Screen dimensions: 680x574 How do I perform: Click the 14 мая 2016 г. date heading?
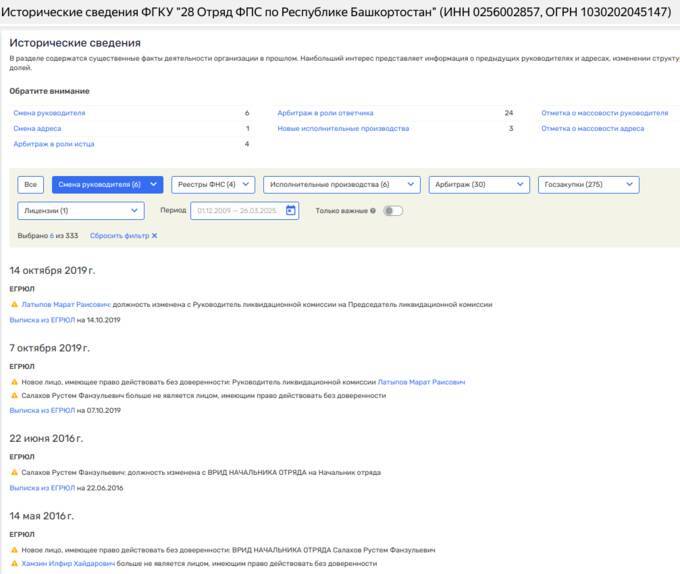point(42,516)
